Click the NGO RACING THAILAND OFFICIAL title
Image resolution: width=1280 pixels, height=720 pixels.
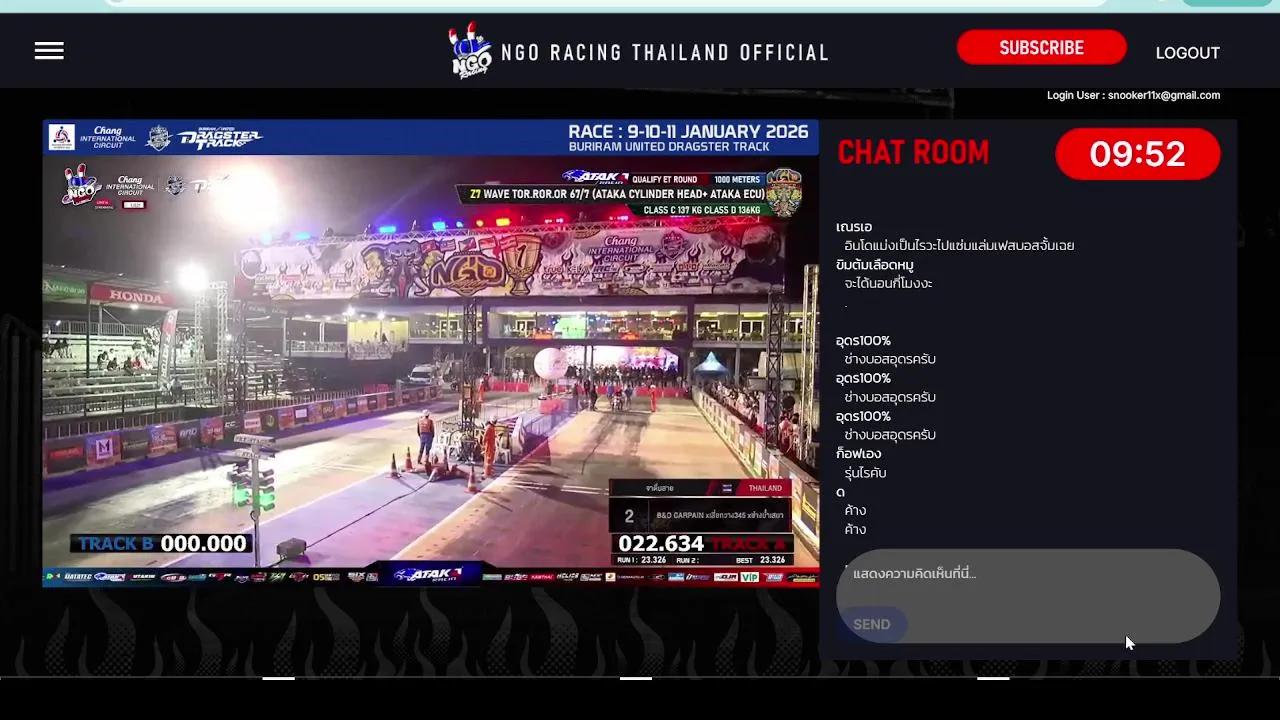[x=665, y=53]
